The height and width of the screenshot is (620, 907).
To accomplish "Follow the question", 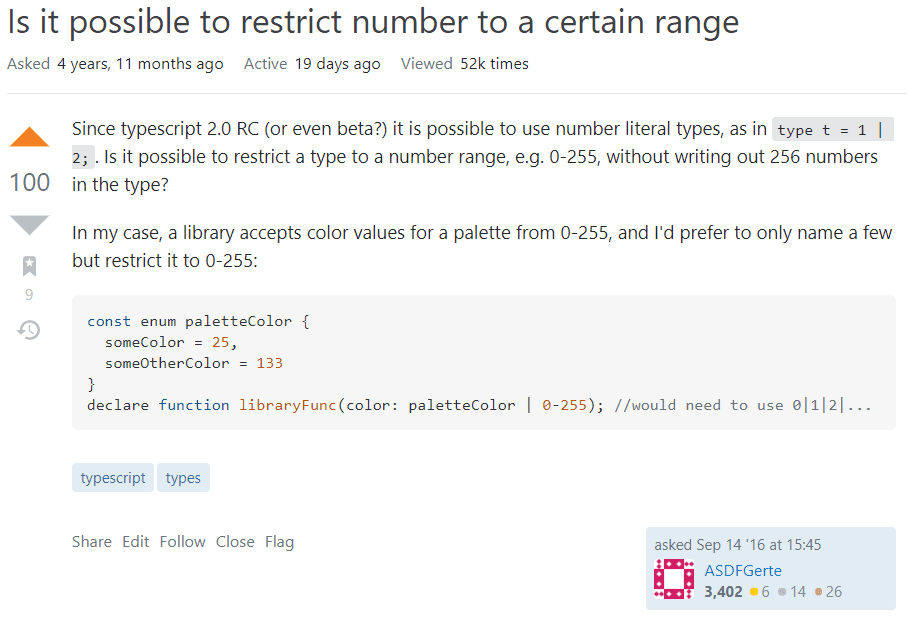I will [182, 541].
